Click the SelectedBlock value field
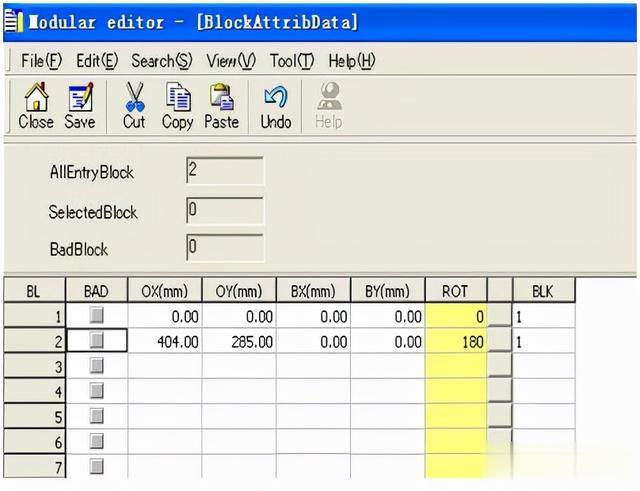This screenshot has height=491, width=640. coord(225,211)
